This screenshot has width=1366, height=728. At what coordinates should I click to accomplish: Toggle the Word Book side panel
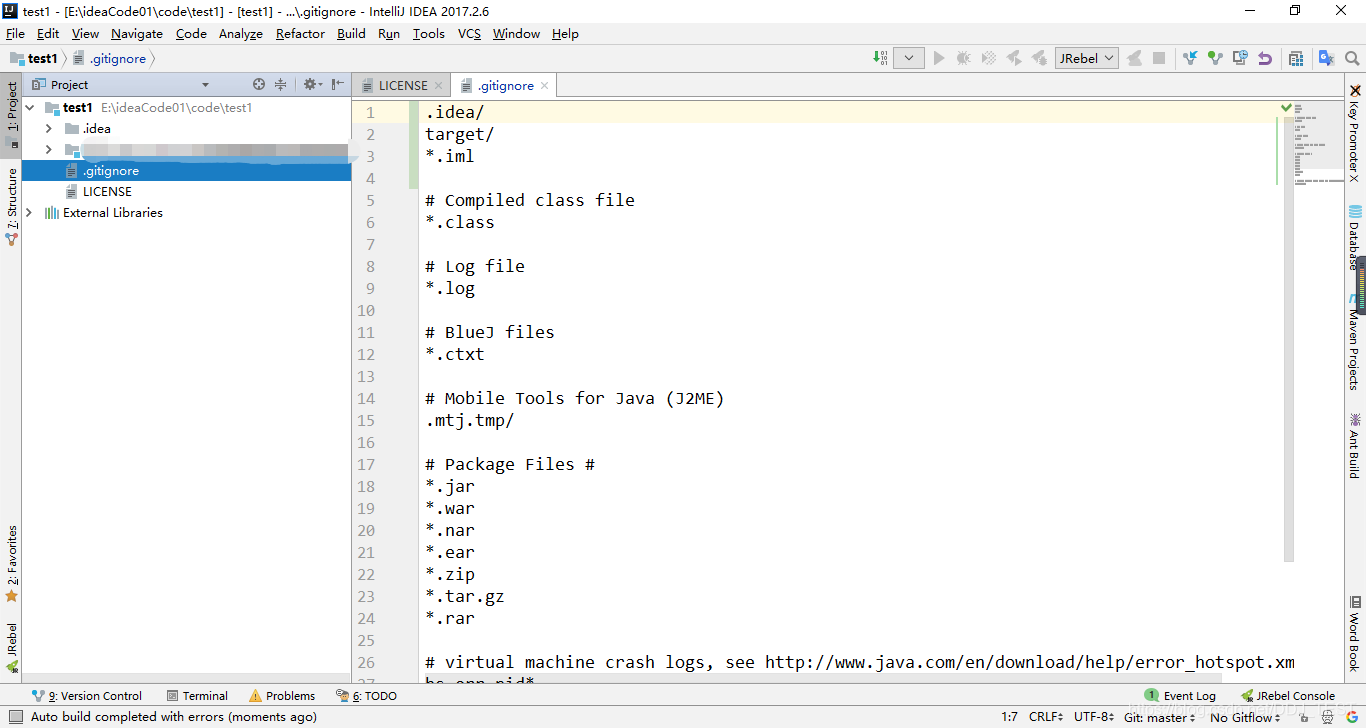pos(1355,633)
